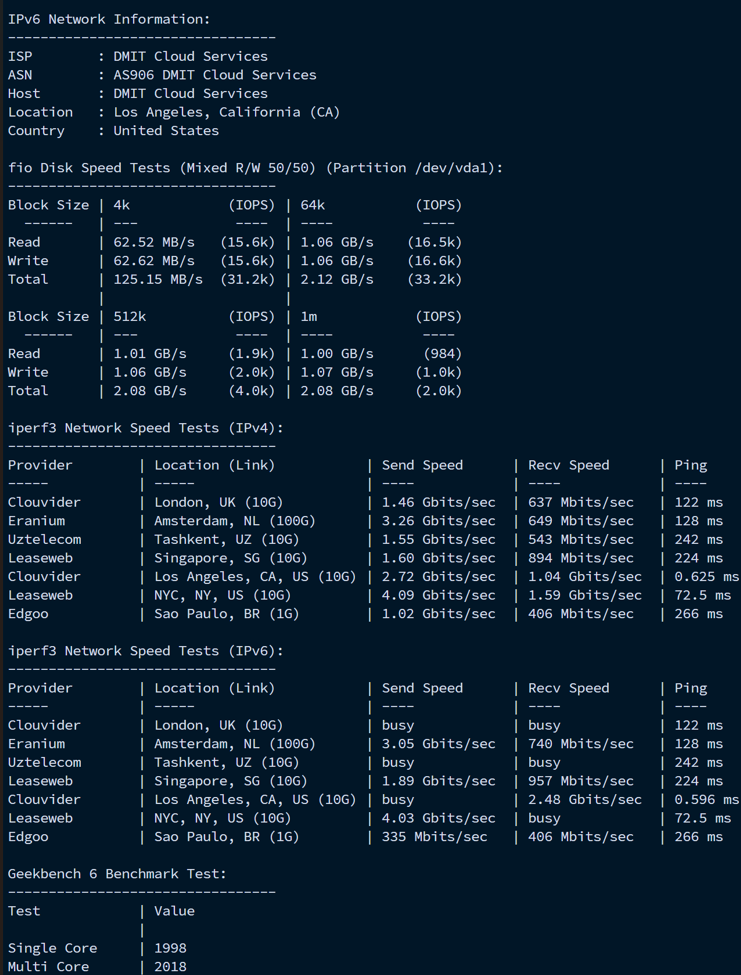741x975 pixels.
Task: Click 'Recv Speed' header in IPv4 table
Action: click(x=569, y=465)
